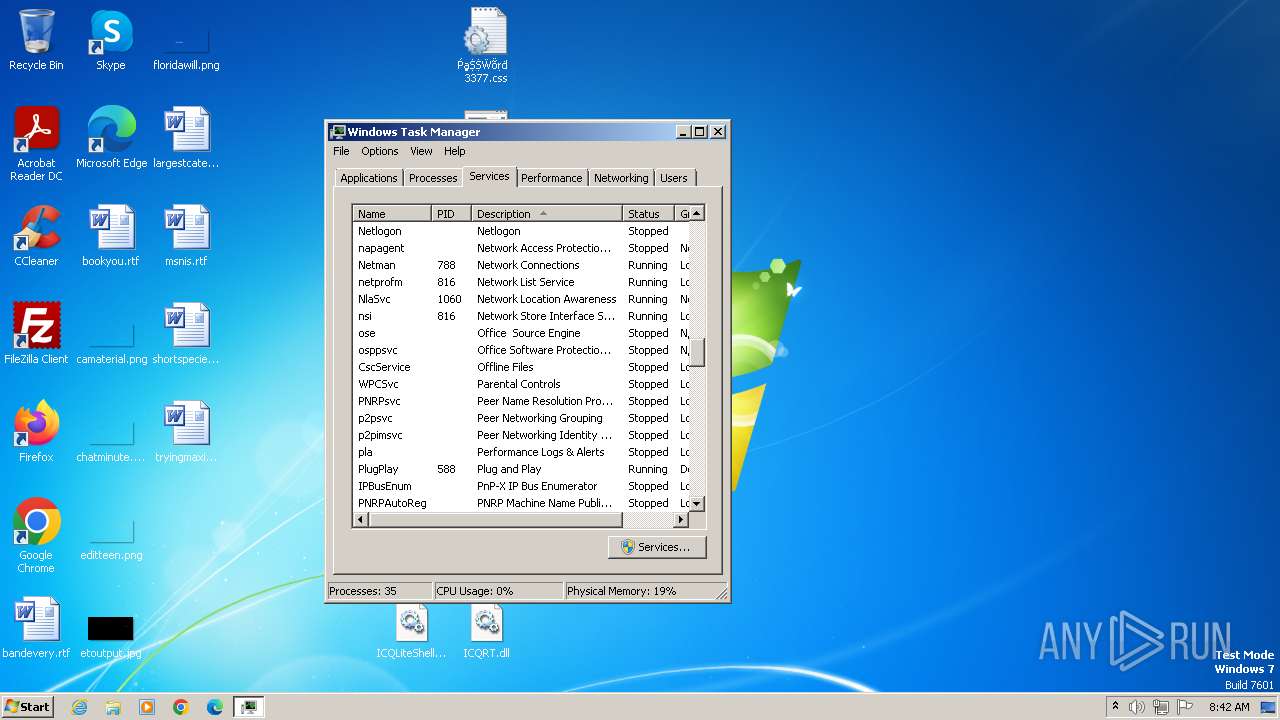Select the IPBusEnum service row

[x=521, y=486]
